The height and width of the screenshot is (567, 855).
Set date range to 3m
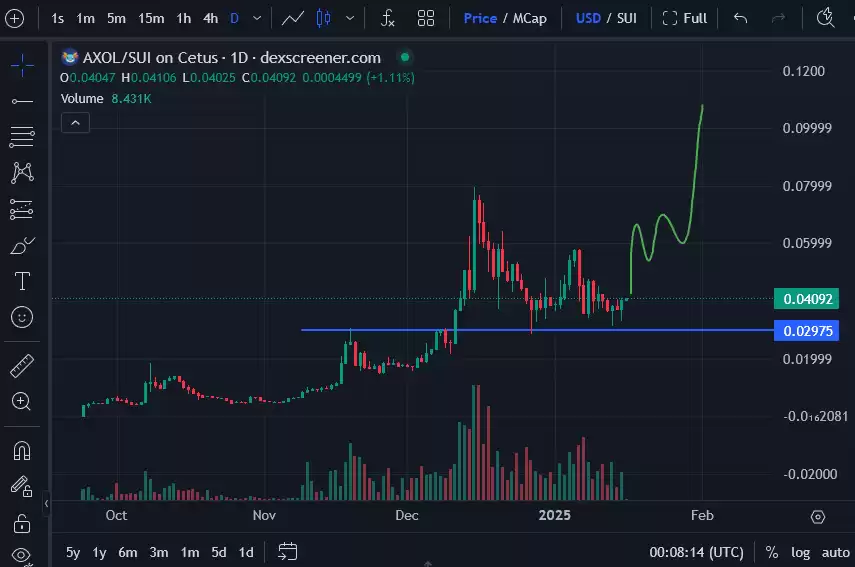point(159,552)
